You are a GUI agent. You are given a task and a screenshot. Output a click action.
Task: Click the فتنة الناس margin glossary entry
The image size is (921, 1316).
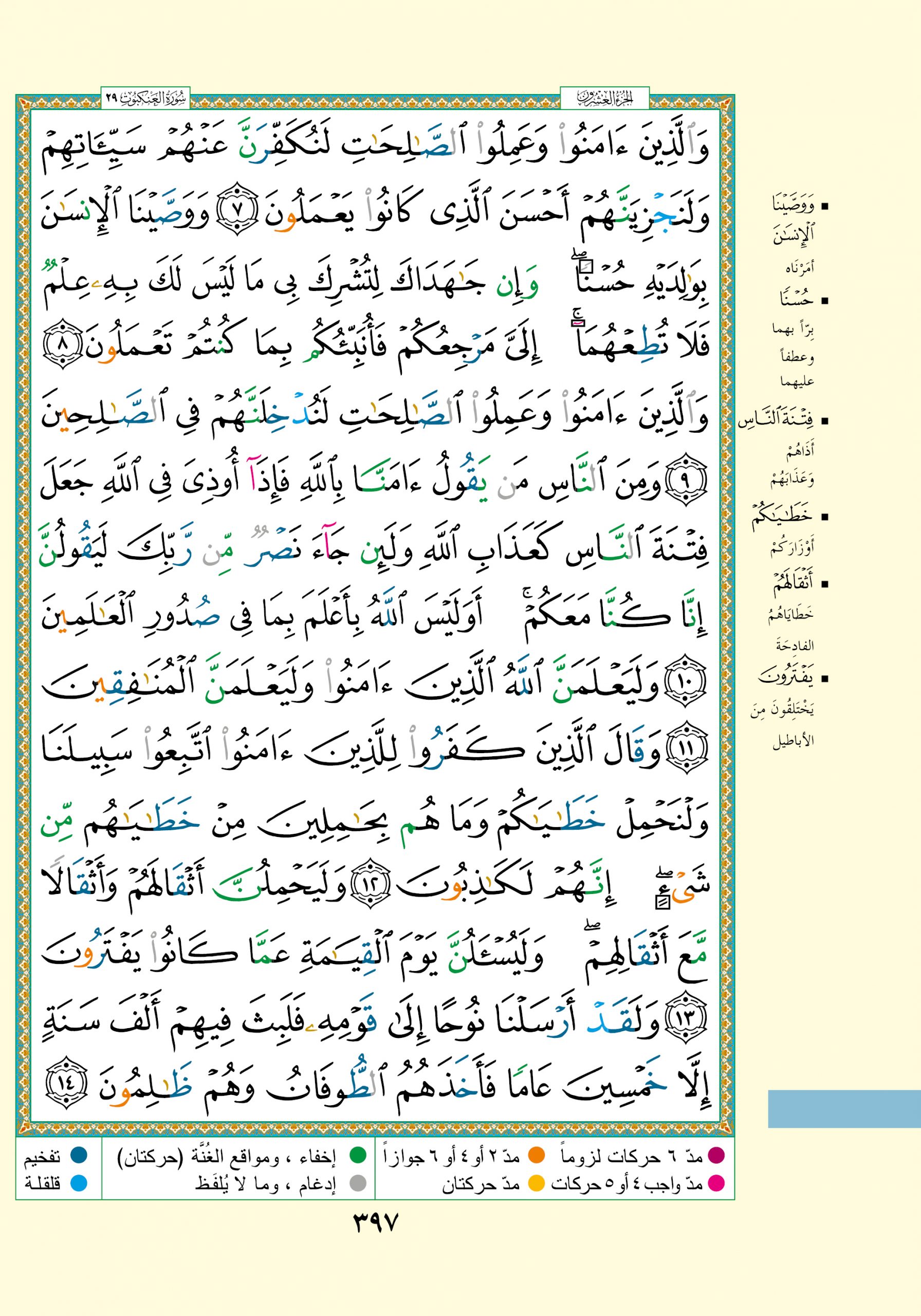[x=776, y=423]
